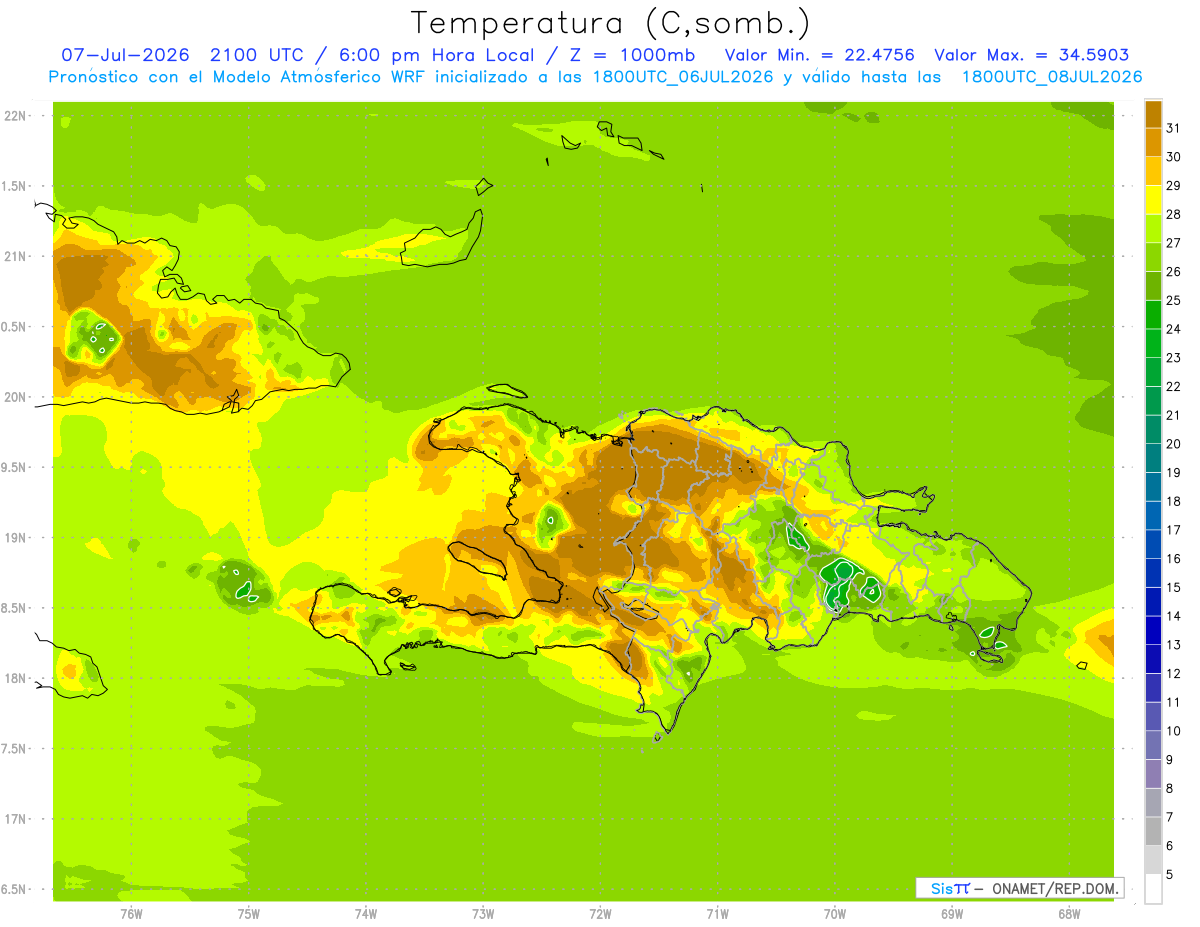
Task: Click legend value 8
Action: point(1170,788)
